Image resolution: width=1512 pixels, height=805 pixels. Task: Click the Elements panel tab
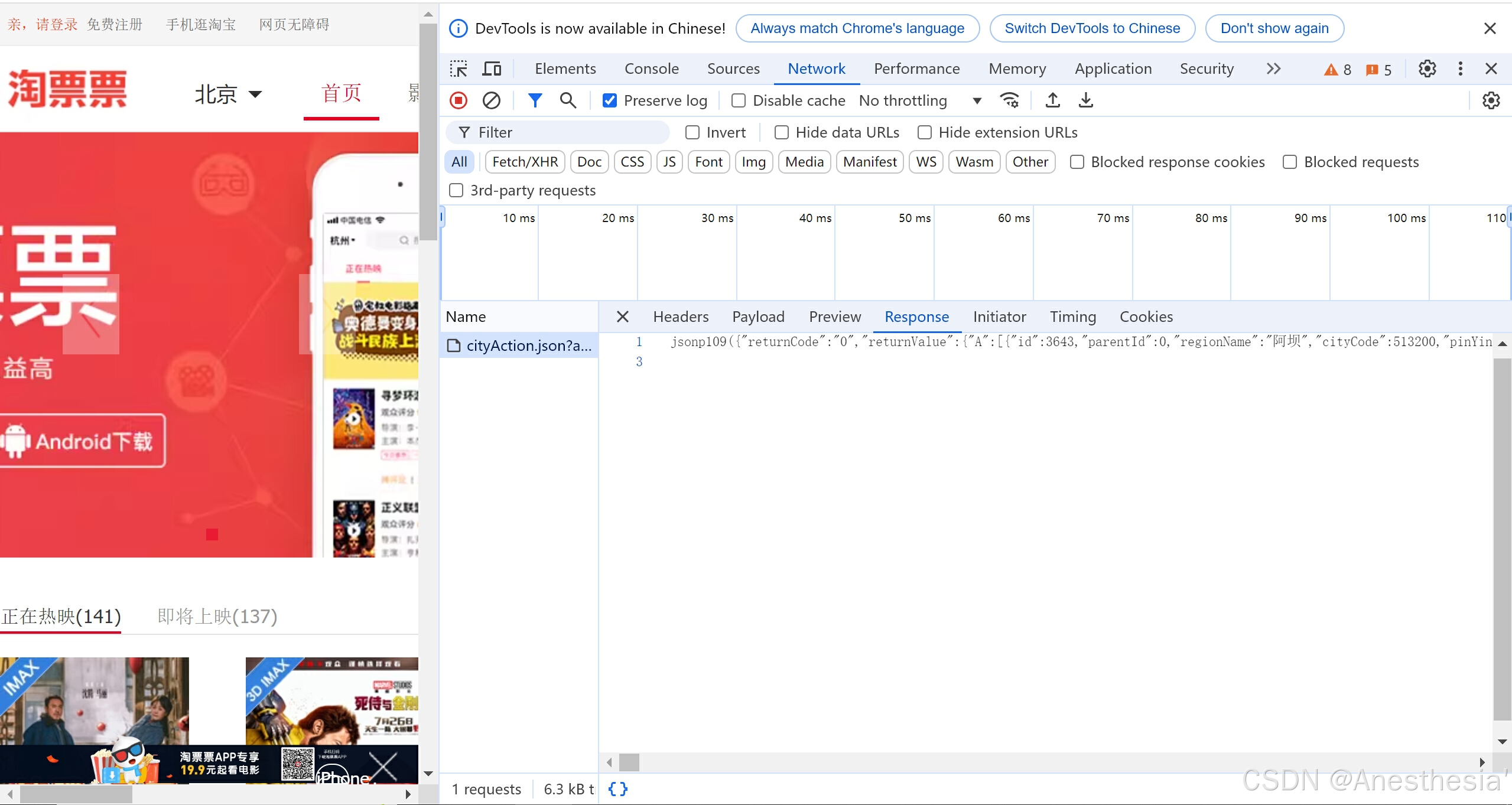tap(564, 69)
